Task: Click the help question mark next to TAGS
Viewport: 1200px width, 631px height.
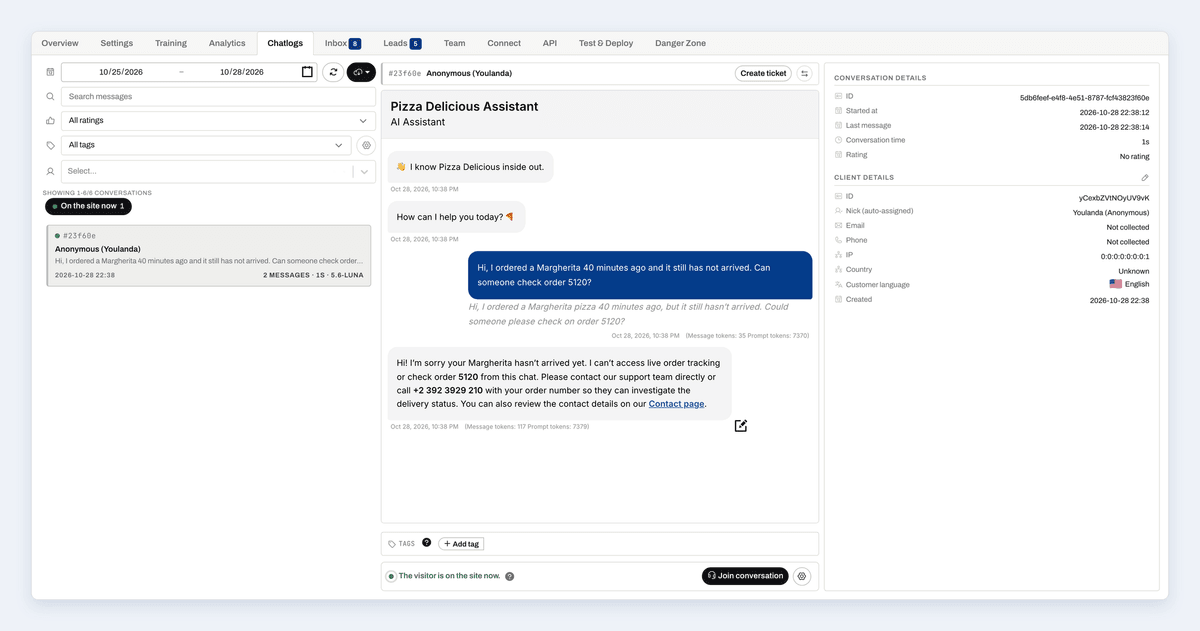Action: [x=427, y=543]
